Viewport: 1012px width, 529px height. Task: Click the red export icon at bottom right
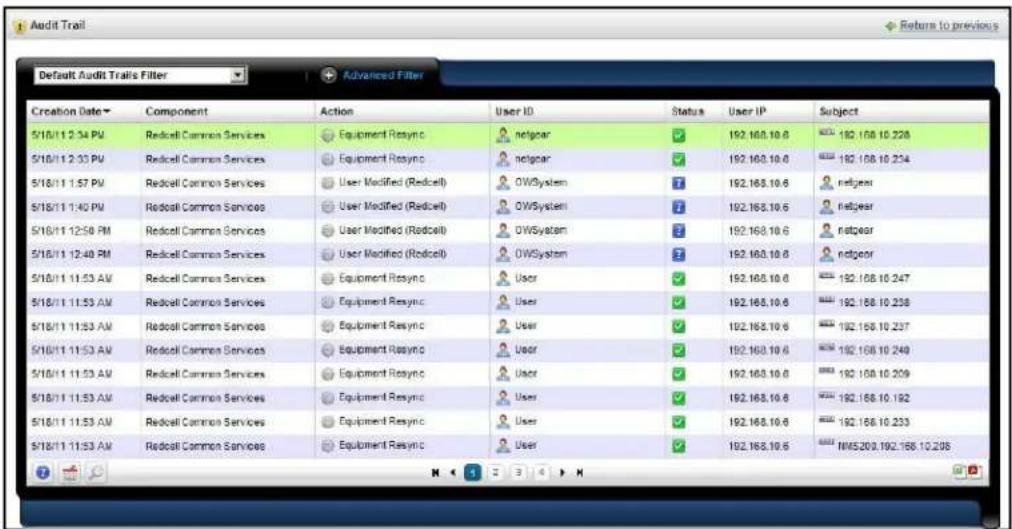[x=974, y=472]
